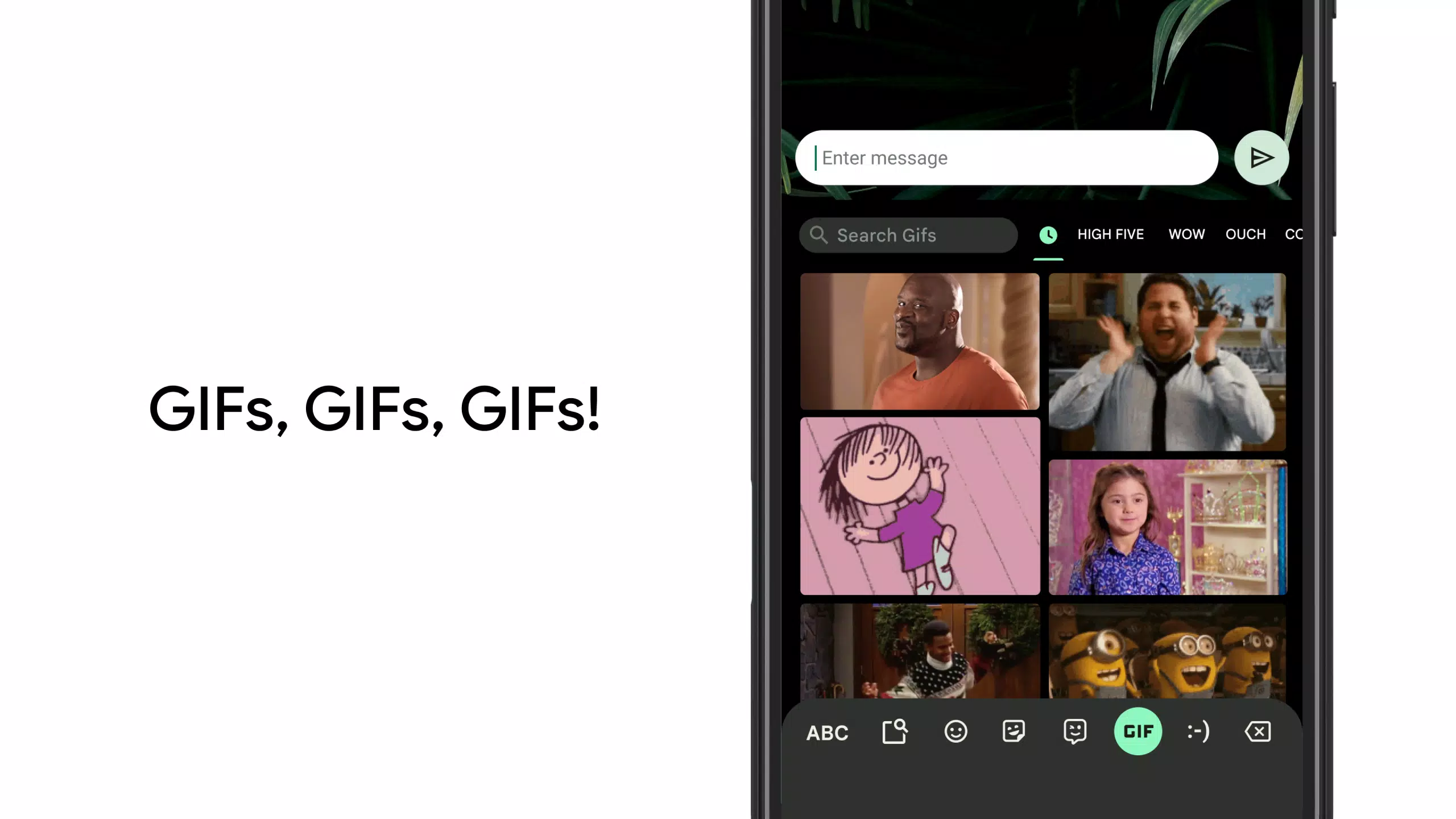Tap the recent GIFs clock icon

coord(1048,234)
